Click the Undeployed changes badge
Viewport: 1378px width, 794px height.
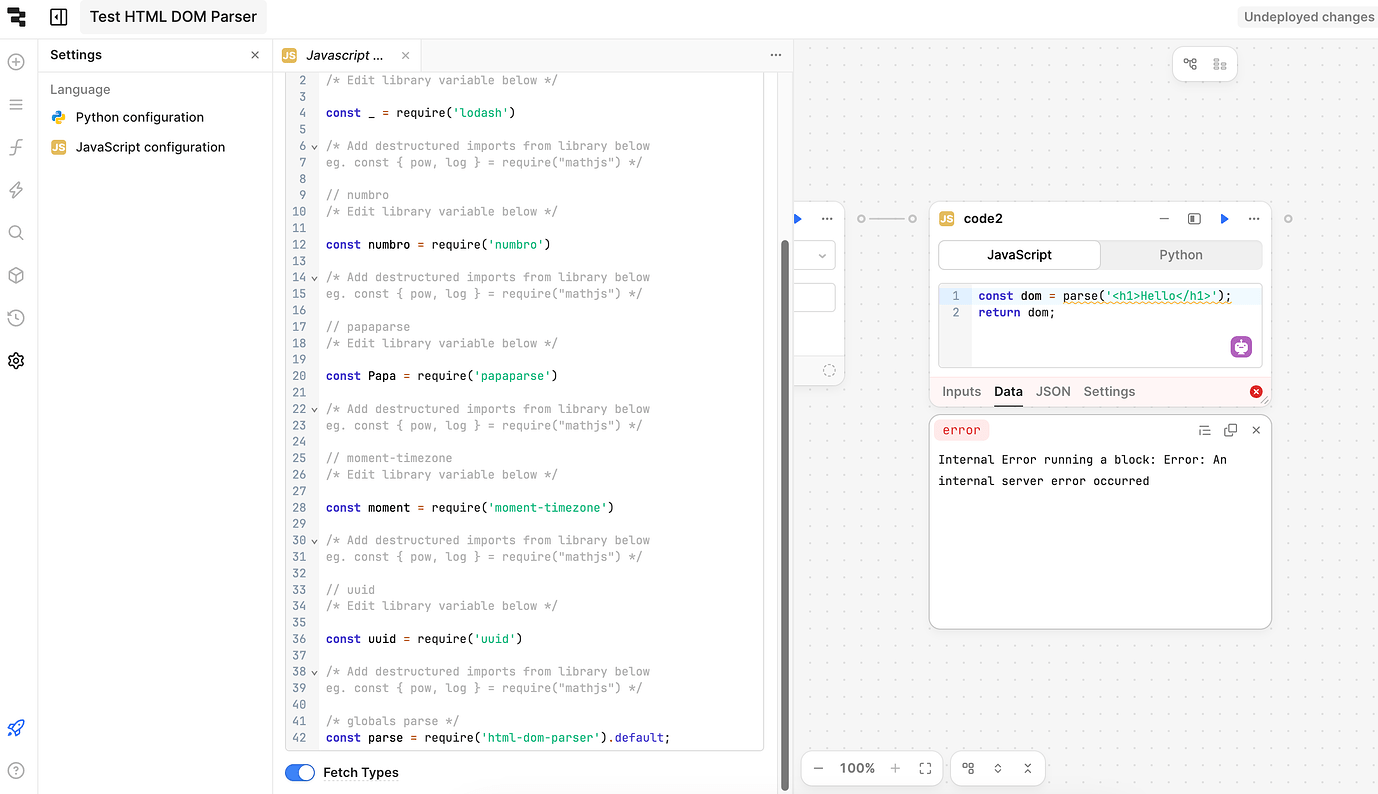(1308, 17)
